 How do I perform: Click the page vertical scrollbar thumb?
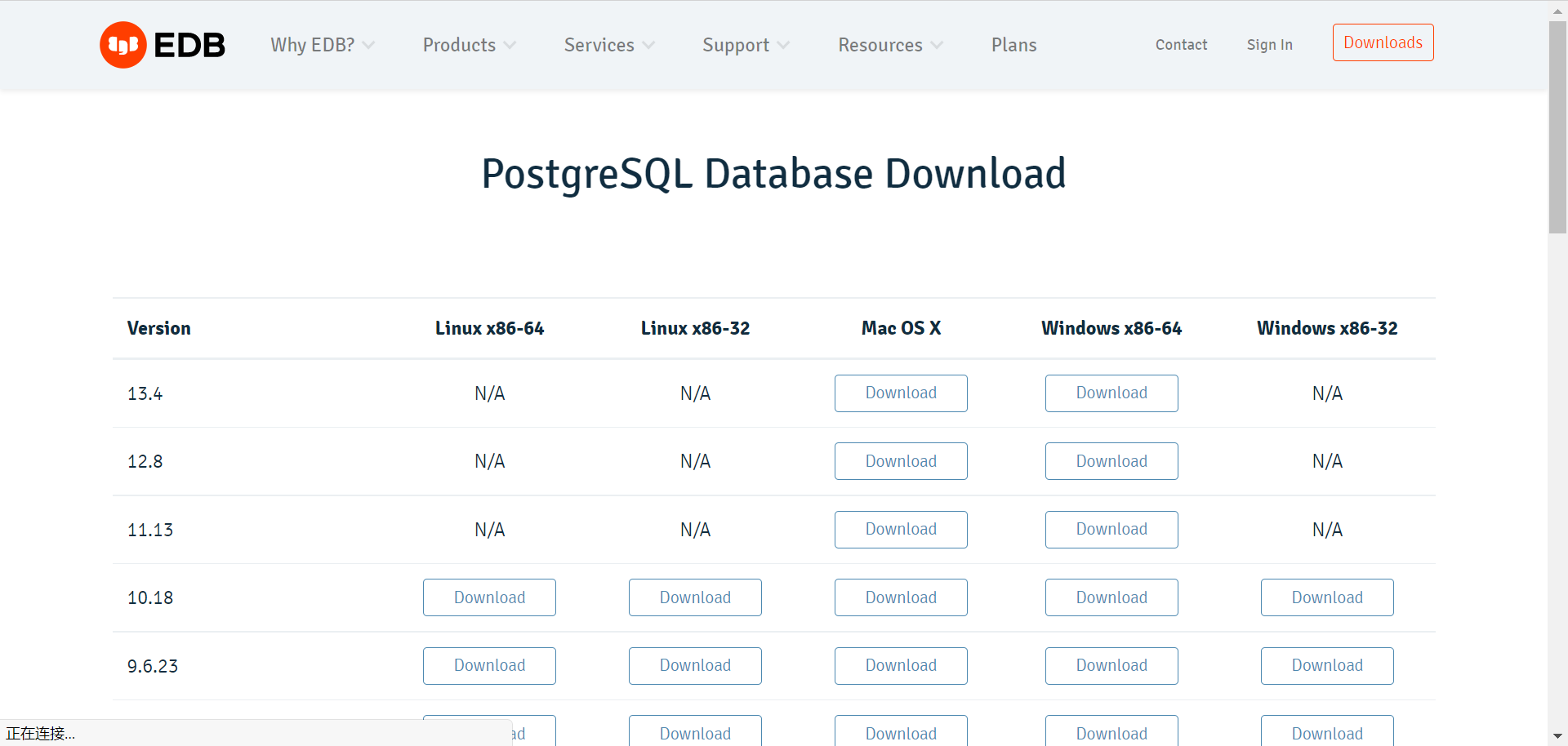[1557, 127]
